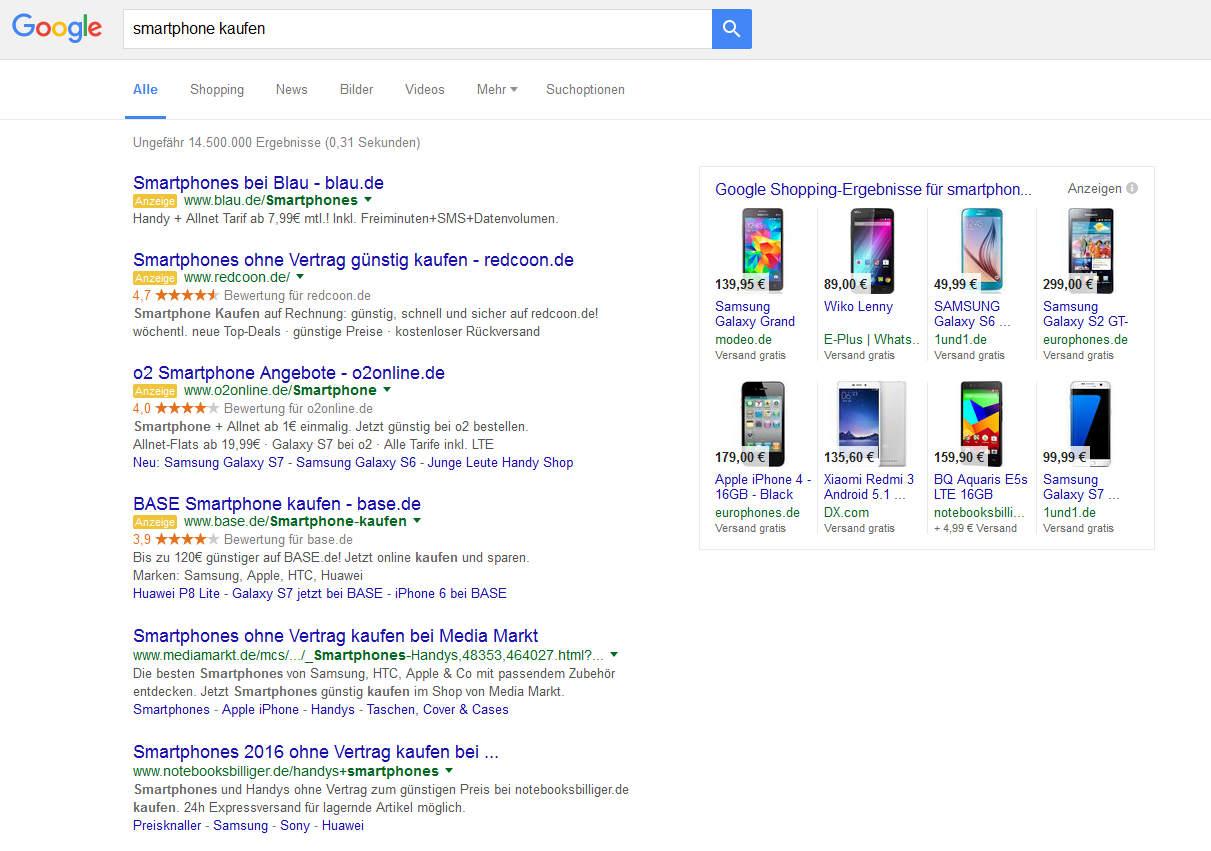Click the Google logo
This screenshot has width=1211, height=851.
[57, 28]
